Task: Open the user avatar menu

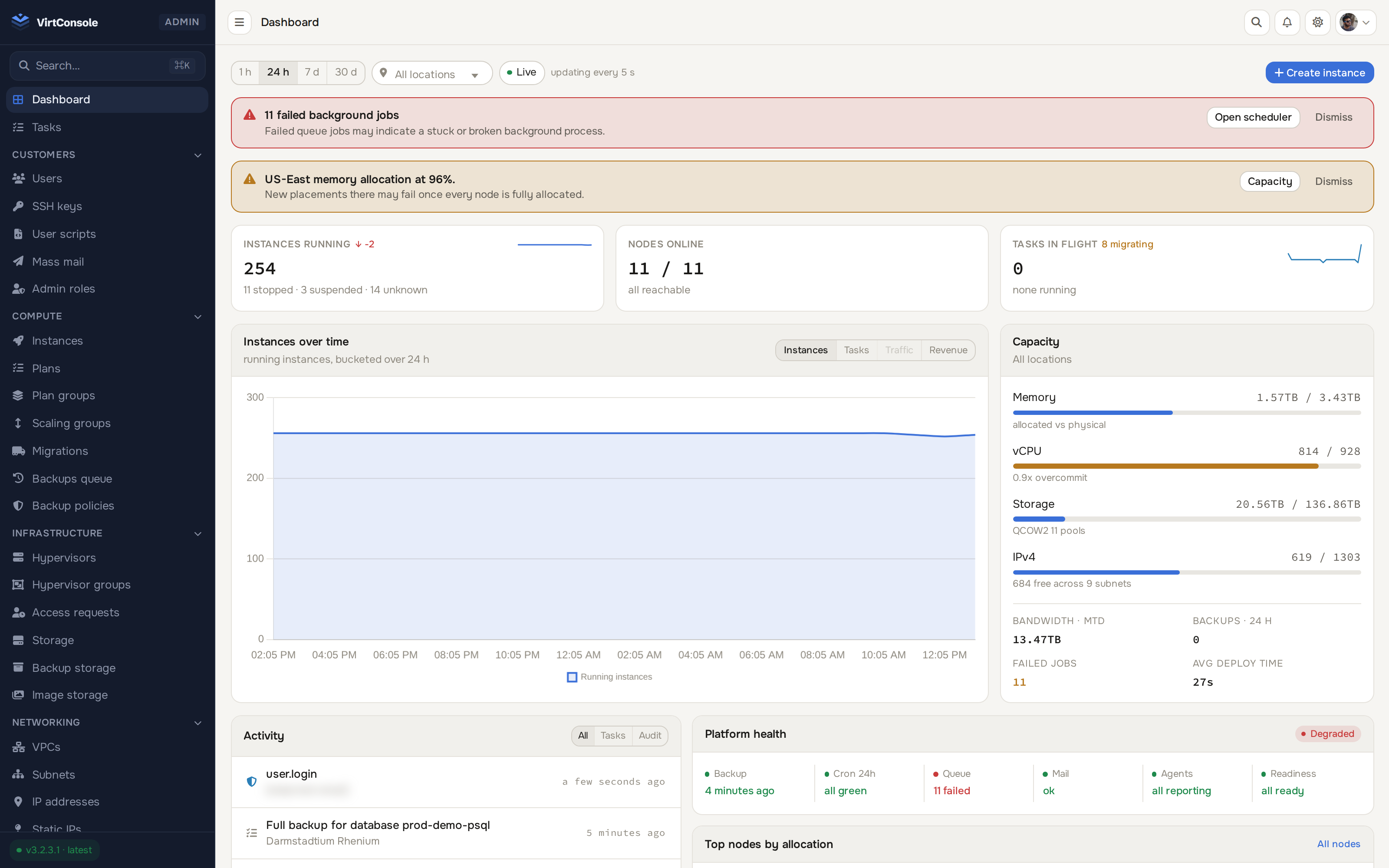Action: [1355, 23]
